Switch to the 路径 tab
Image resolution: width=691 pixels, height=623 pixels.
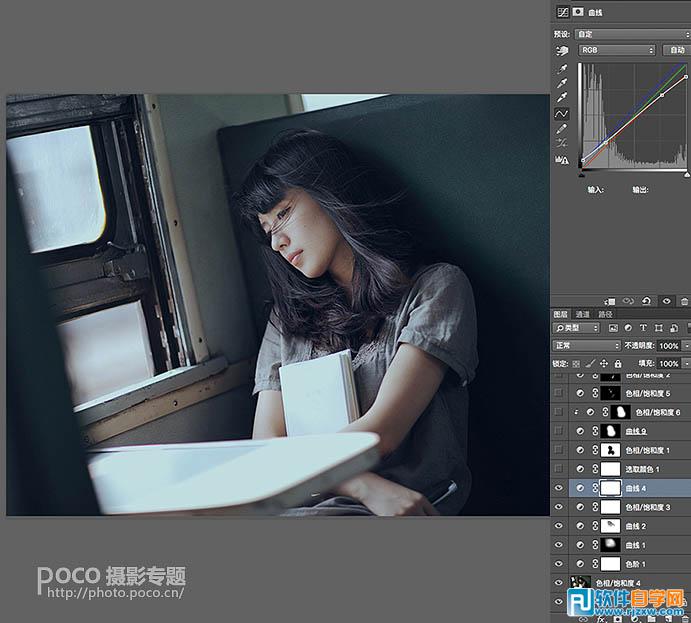(605, 314)
